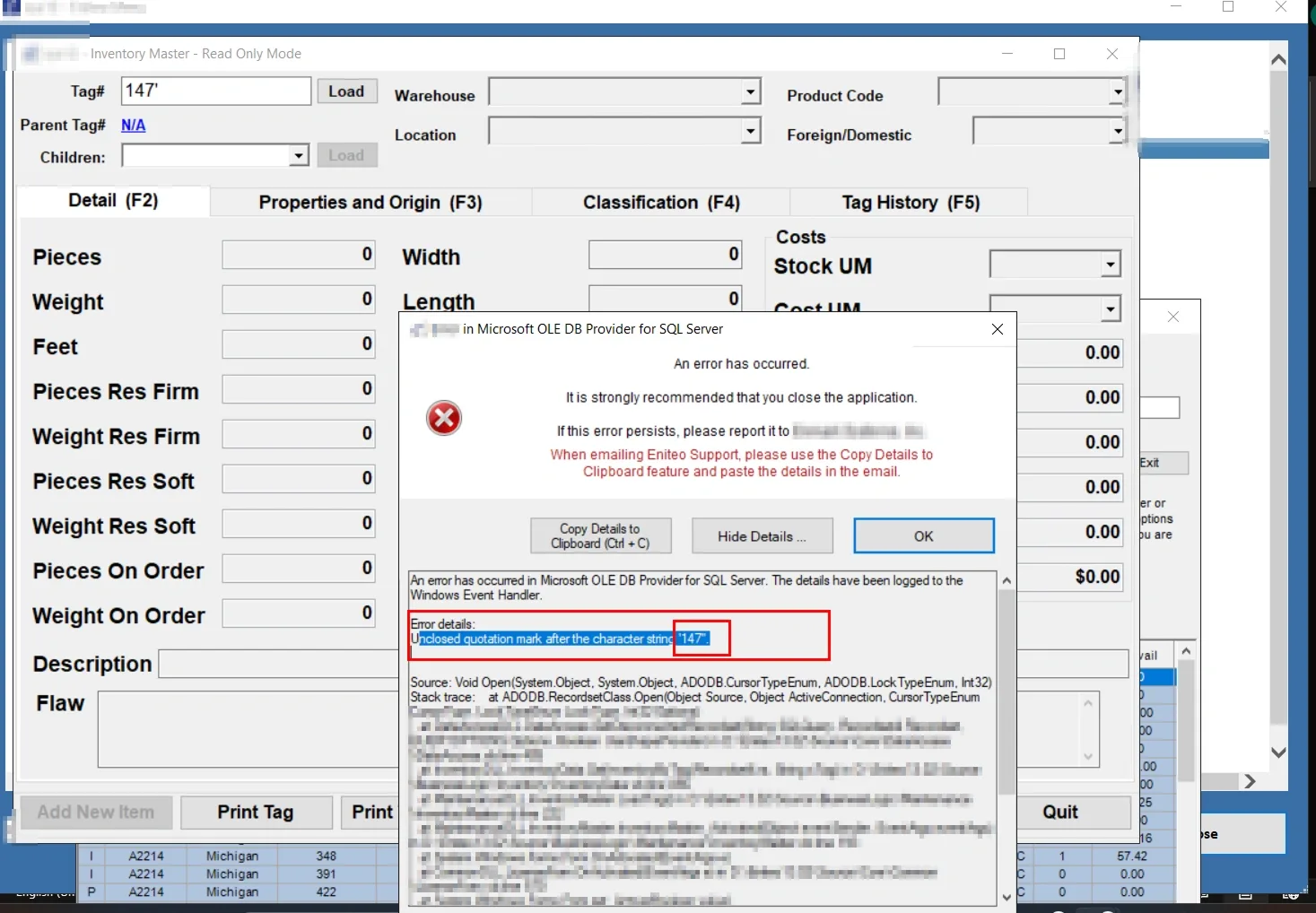Open the Stock UM dropdown
This screenshot has height=913, width=1316.
pos(1111,265)
